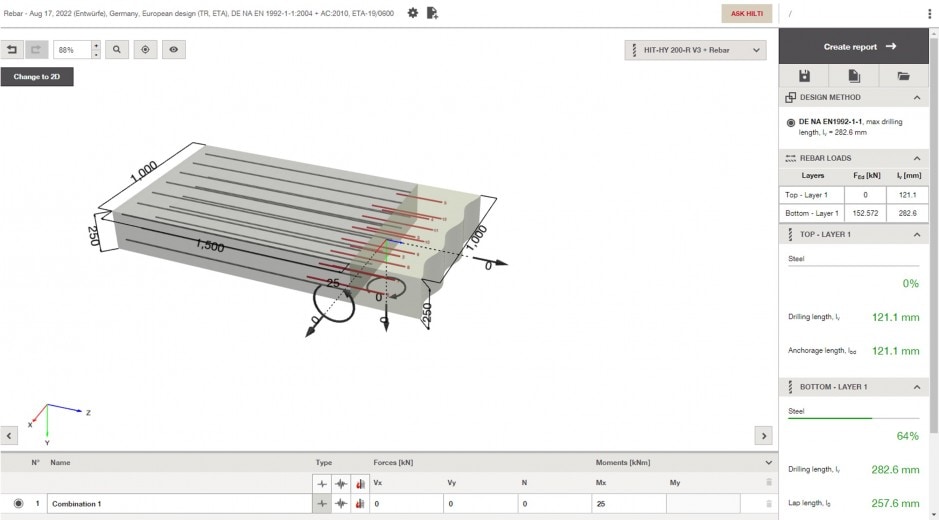This screenshot has height=520, width=939.
Task: Click the Vy force input for Combination 1
Action: click(x=481, y=504)
